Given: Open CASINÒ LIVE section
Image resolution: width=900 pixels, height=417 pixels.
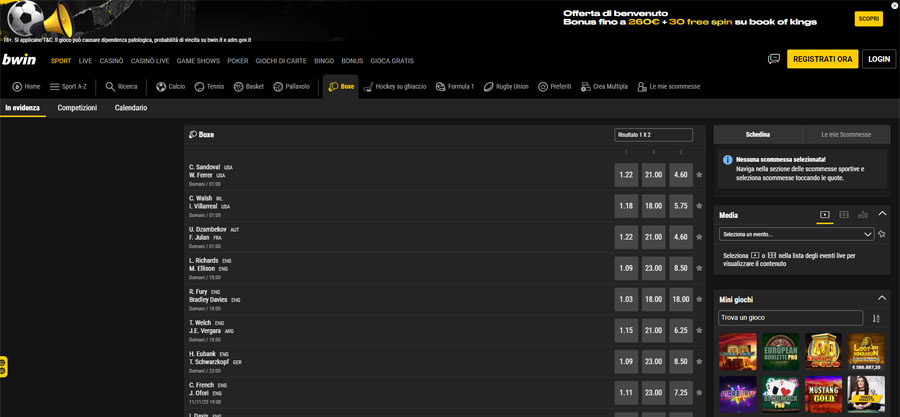Looking at the screenshot, I should [x=150, y=61].
